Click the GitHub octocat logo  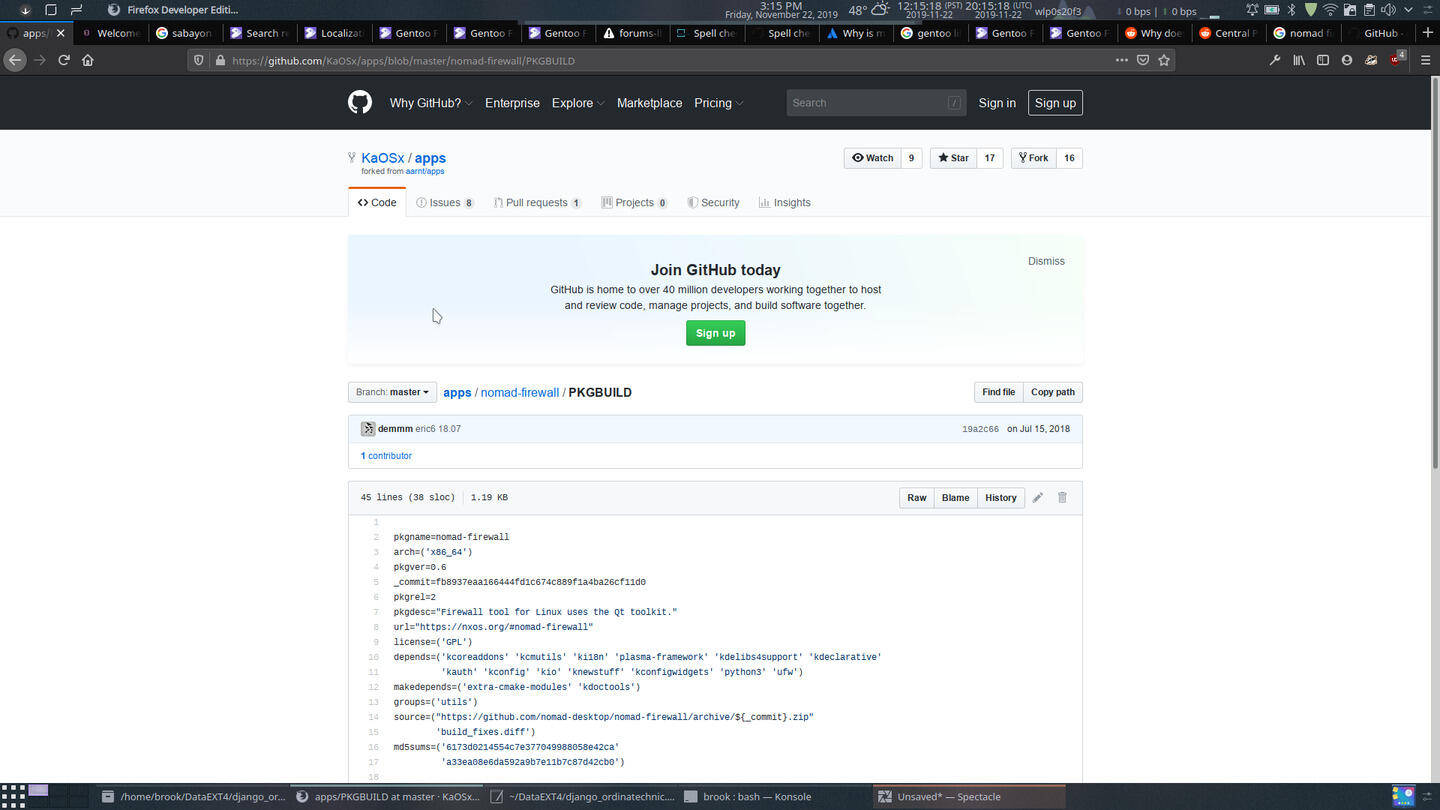[360, 102]
